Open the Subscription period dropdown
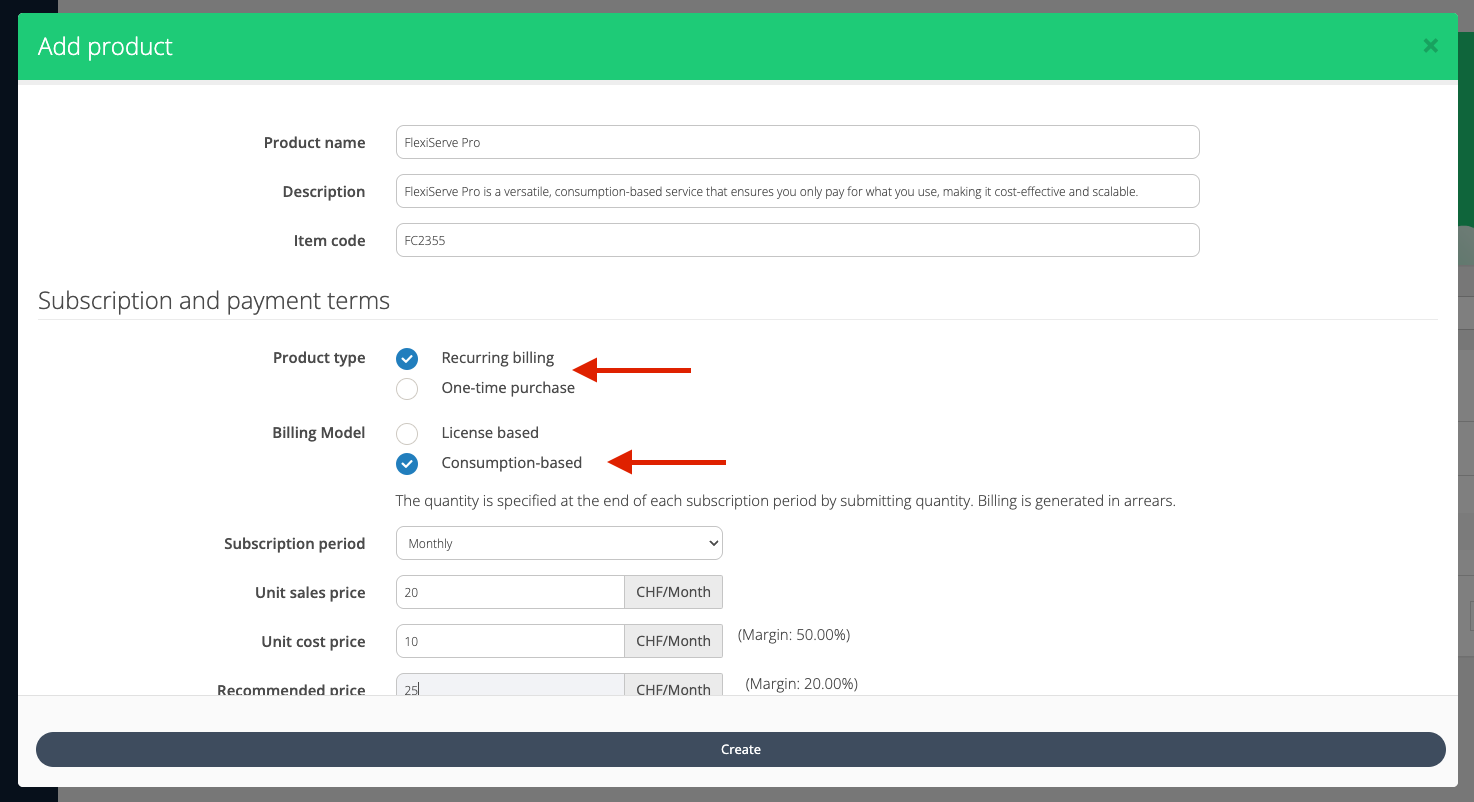 (x=559, y=543)
